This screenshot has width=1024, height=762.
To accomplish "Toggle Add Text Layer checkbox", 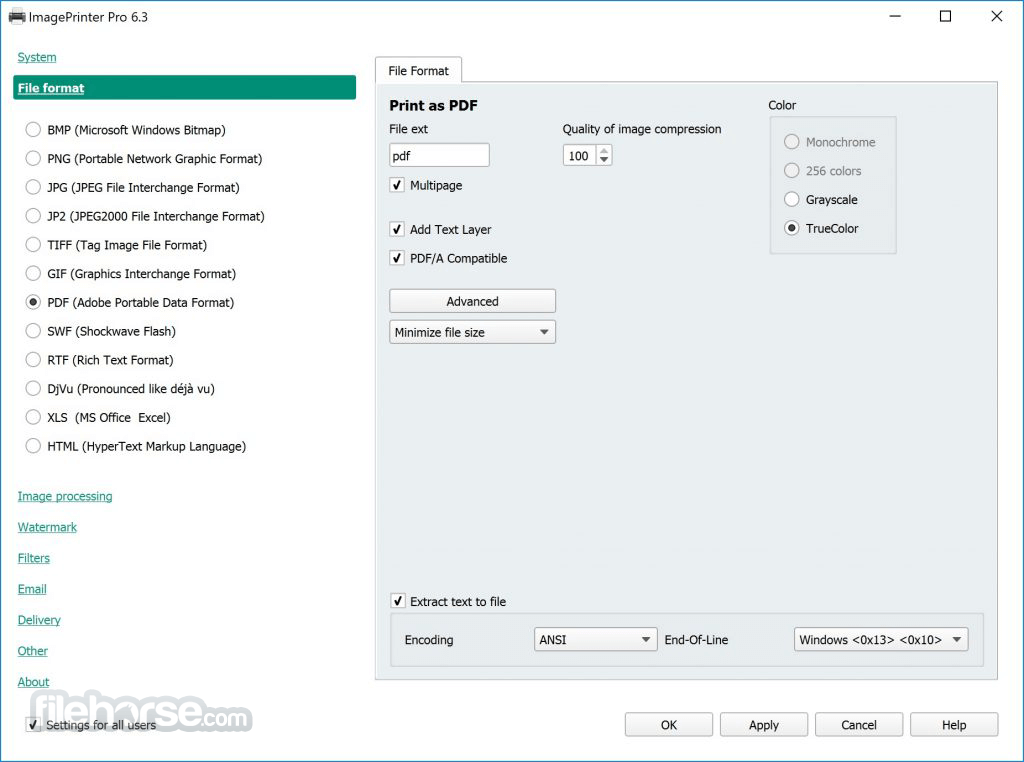I will [x=396, y=229].
